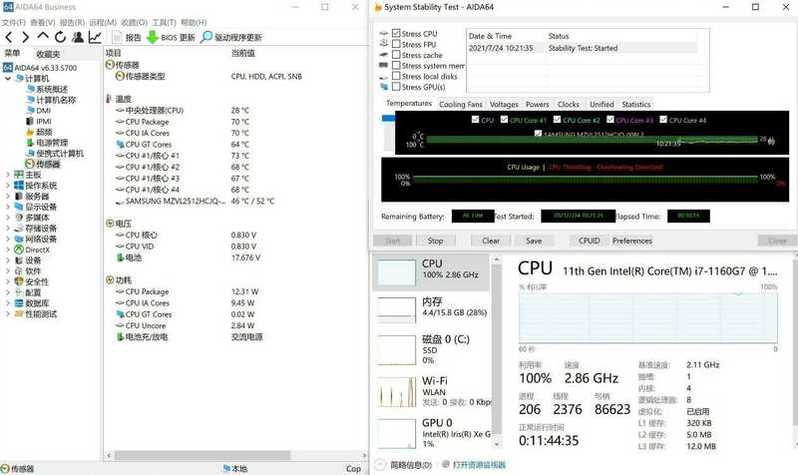This screenshot has width=798, height=475.
Task: Go forward with the AIDA64 toolbar arrow
Action: point(25,37)
